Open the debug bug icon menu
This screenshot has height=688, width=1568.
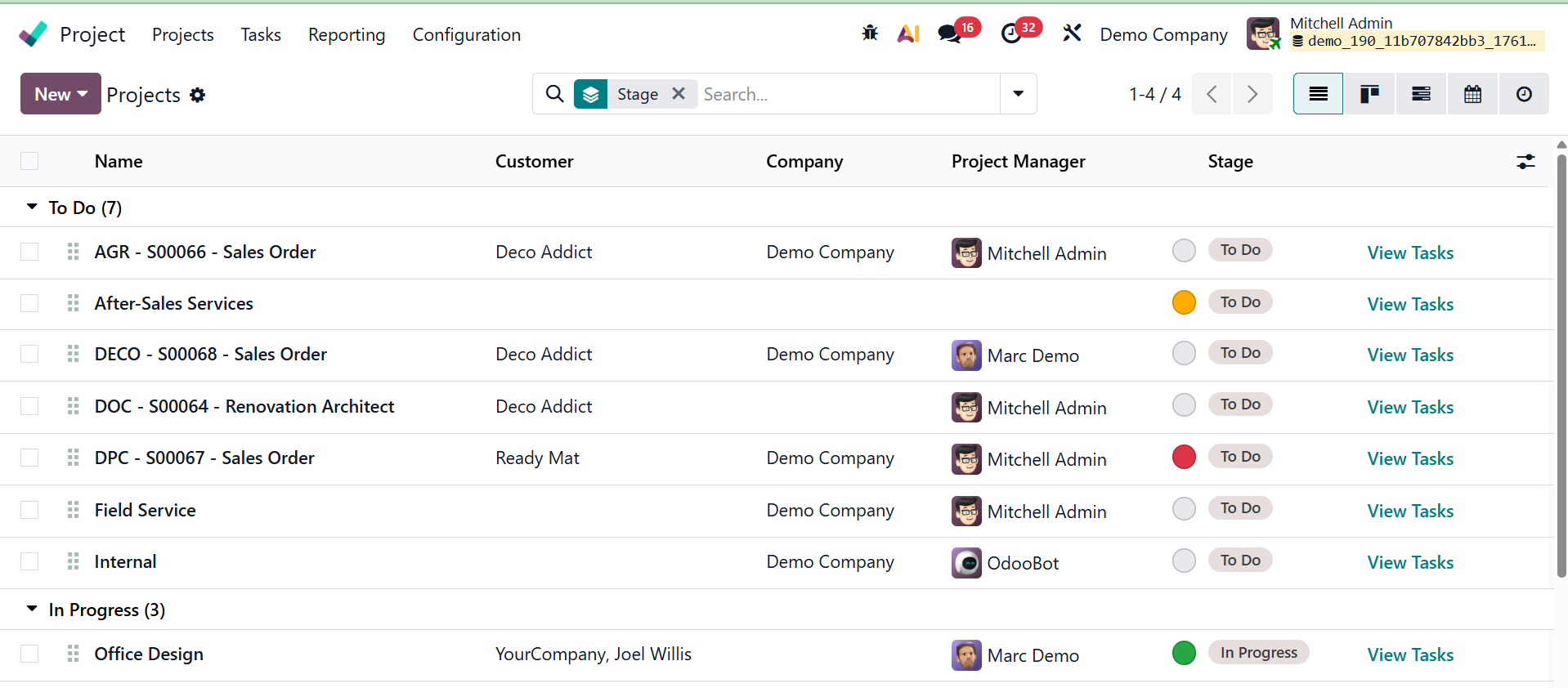870,34
